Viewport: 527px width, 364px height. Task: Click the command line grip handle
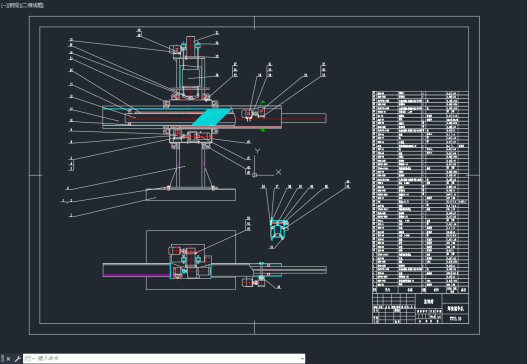(x=2, y=359)
